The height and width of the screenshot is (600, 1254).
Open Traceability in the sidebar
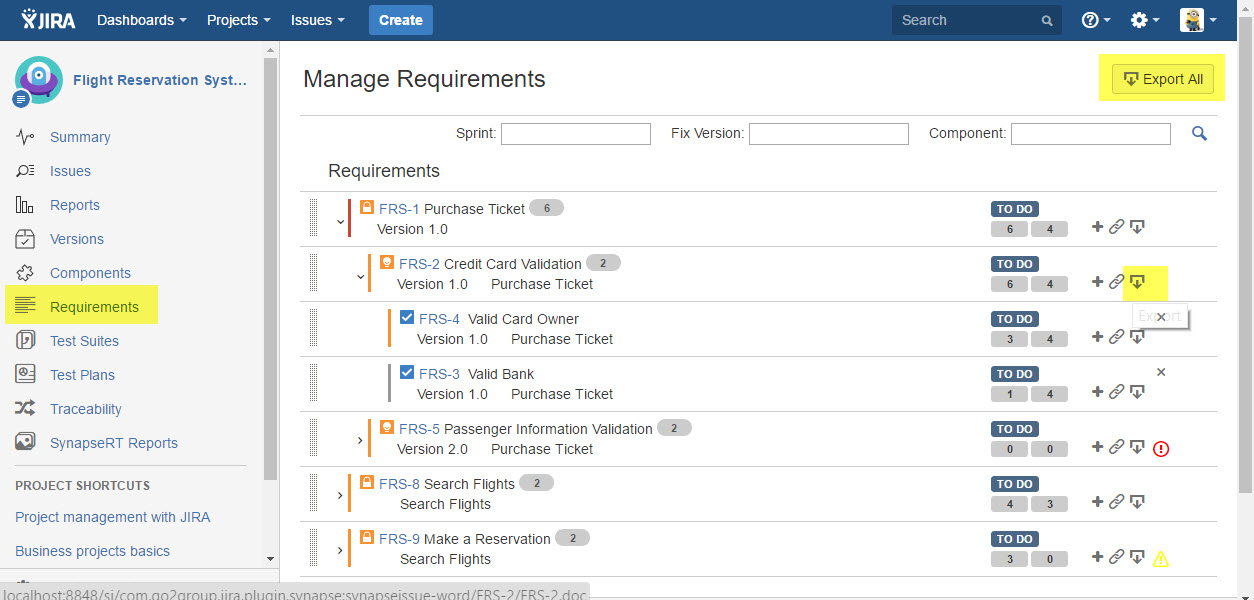point(85,409)
